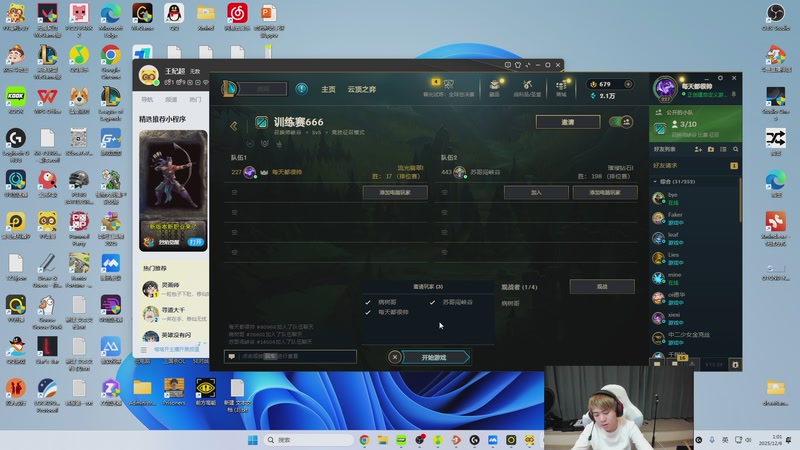The image size is (800, 450).
Task: Click the list view icon in 好友列表
Action: [723, 149]
